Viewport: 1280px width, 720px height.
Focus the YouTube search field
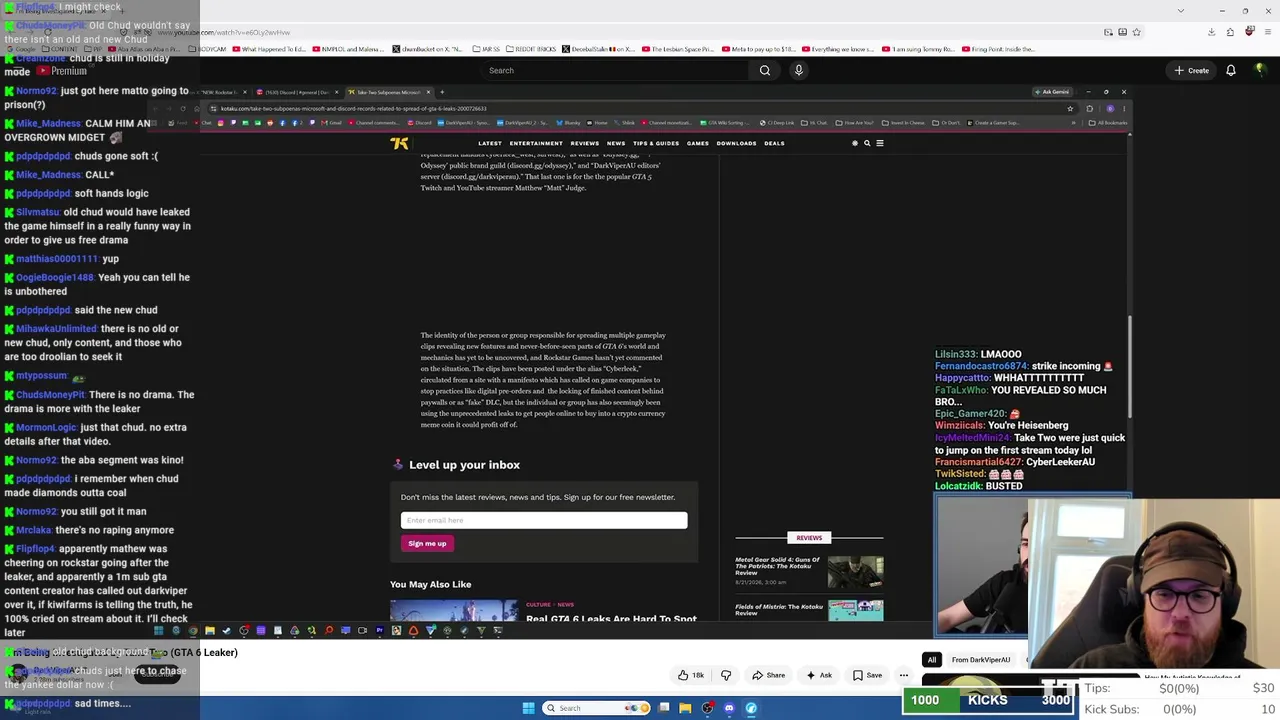tap(615, 70)
